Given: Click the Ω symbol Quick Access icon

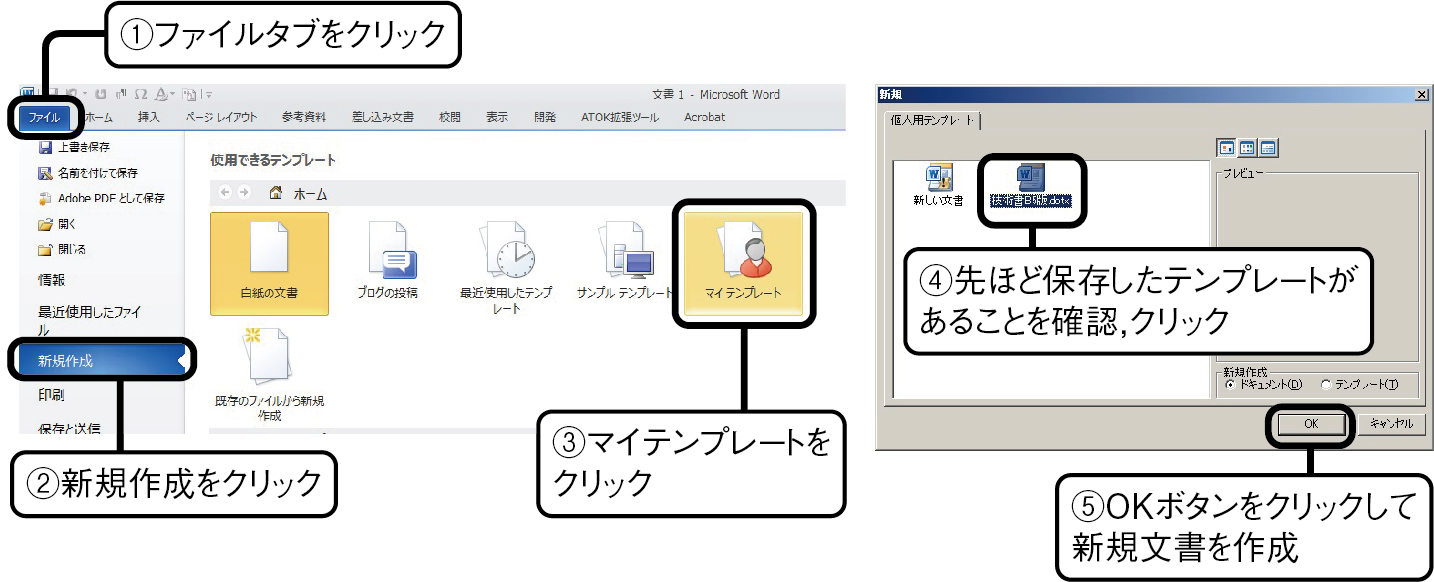Looking at the screenshot, I should click(x=141, y=94).
